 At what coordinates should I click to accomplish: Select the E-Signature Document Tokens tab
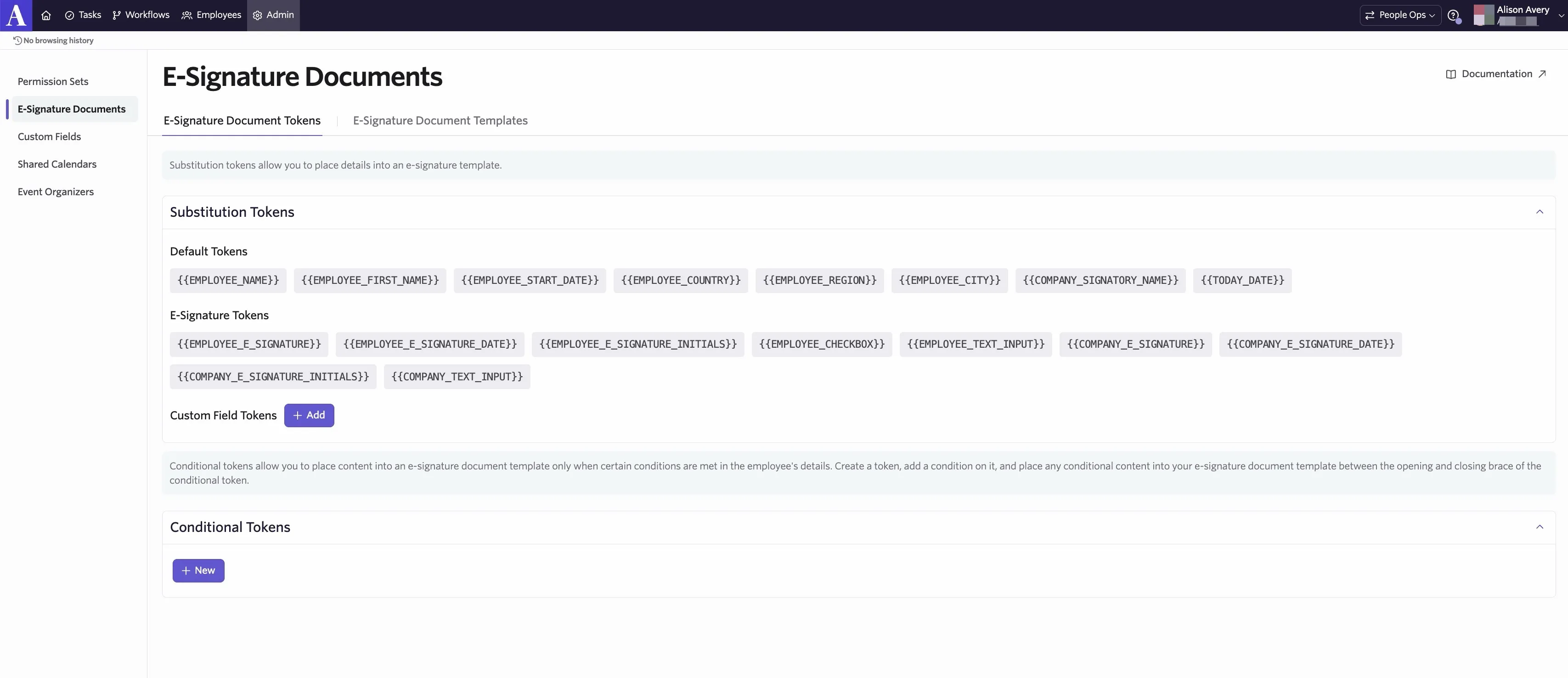coord(242,120)
